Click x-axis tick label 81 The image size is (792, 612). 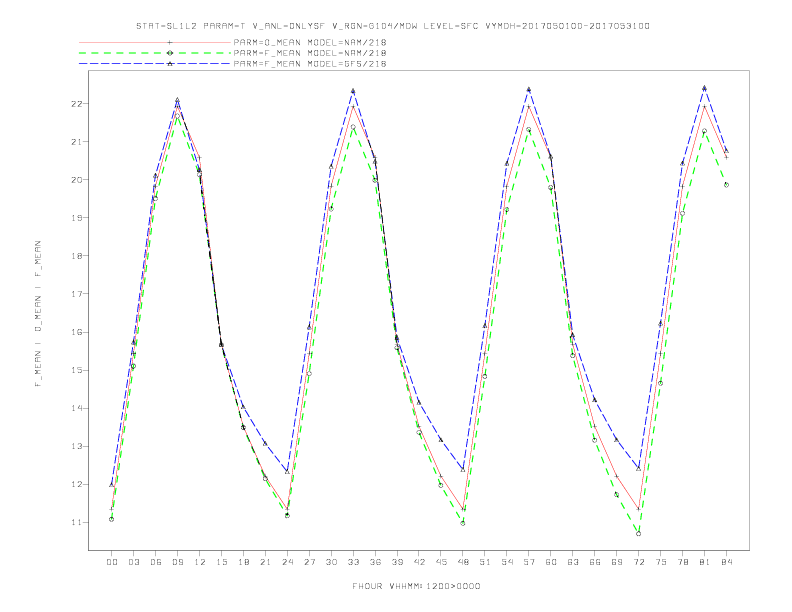coord(705,562)
